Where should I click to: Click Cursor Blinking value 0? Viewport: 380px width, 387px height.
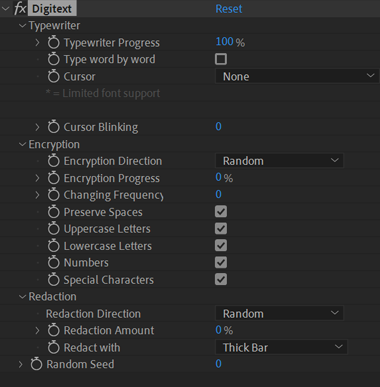[x=218, y=126]
